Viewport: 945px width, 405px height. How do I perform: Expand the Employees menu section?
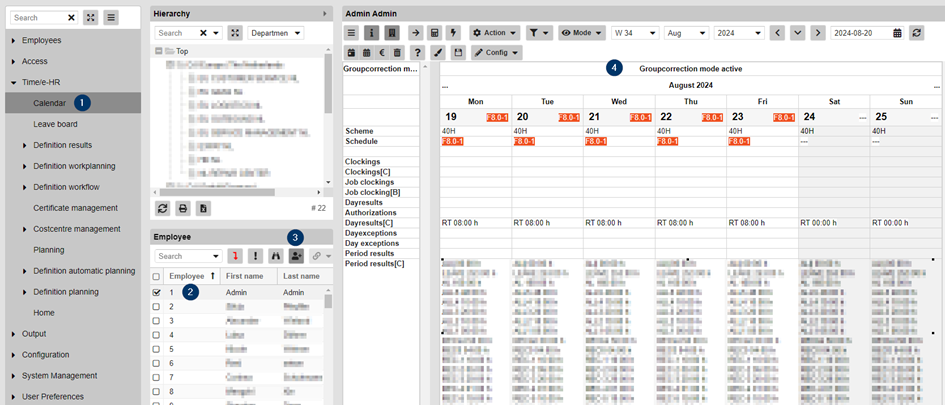point(41,40)
